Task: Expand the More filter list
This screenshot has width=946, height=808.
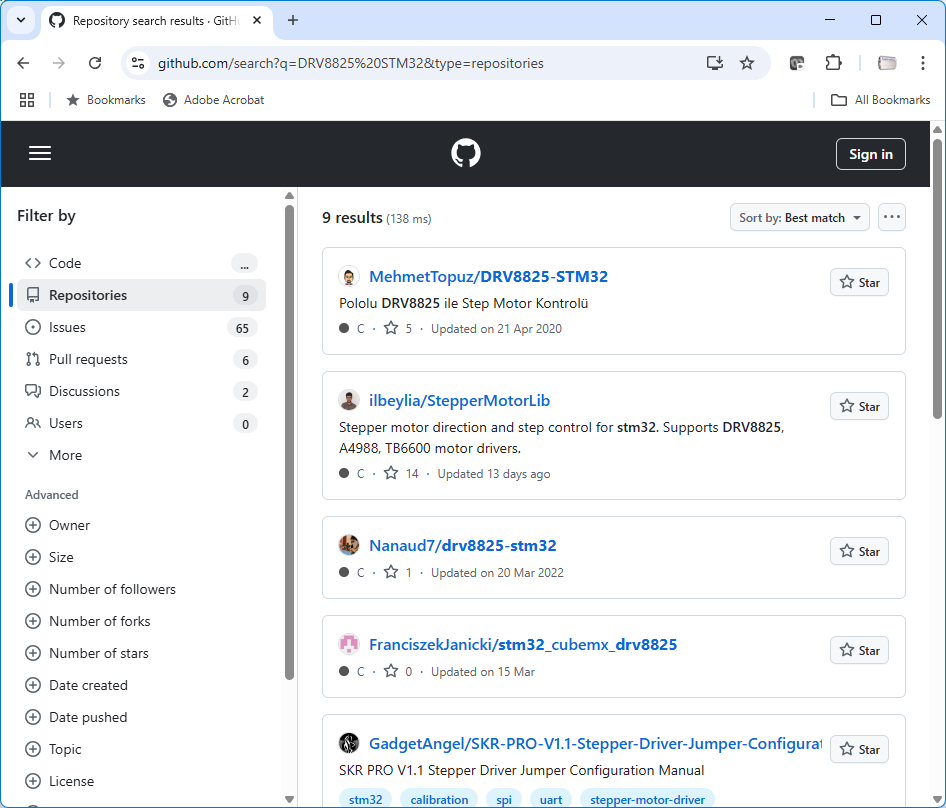Action: (141, 455)
